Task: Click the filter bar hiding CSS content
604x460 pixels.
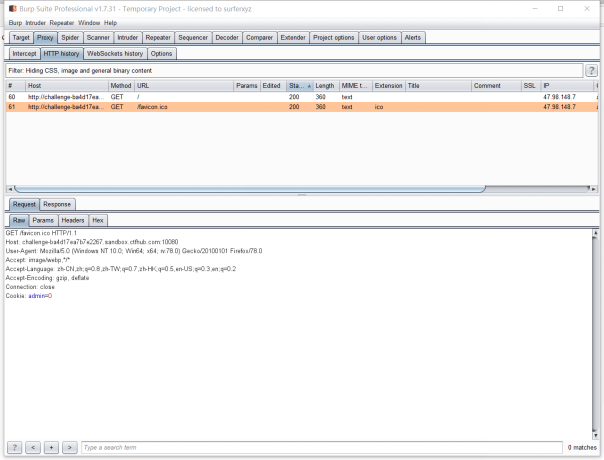Action: [x=294, y=71]
